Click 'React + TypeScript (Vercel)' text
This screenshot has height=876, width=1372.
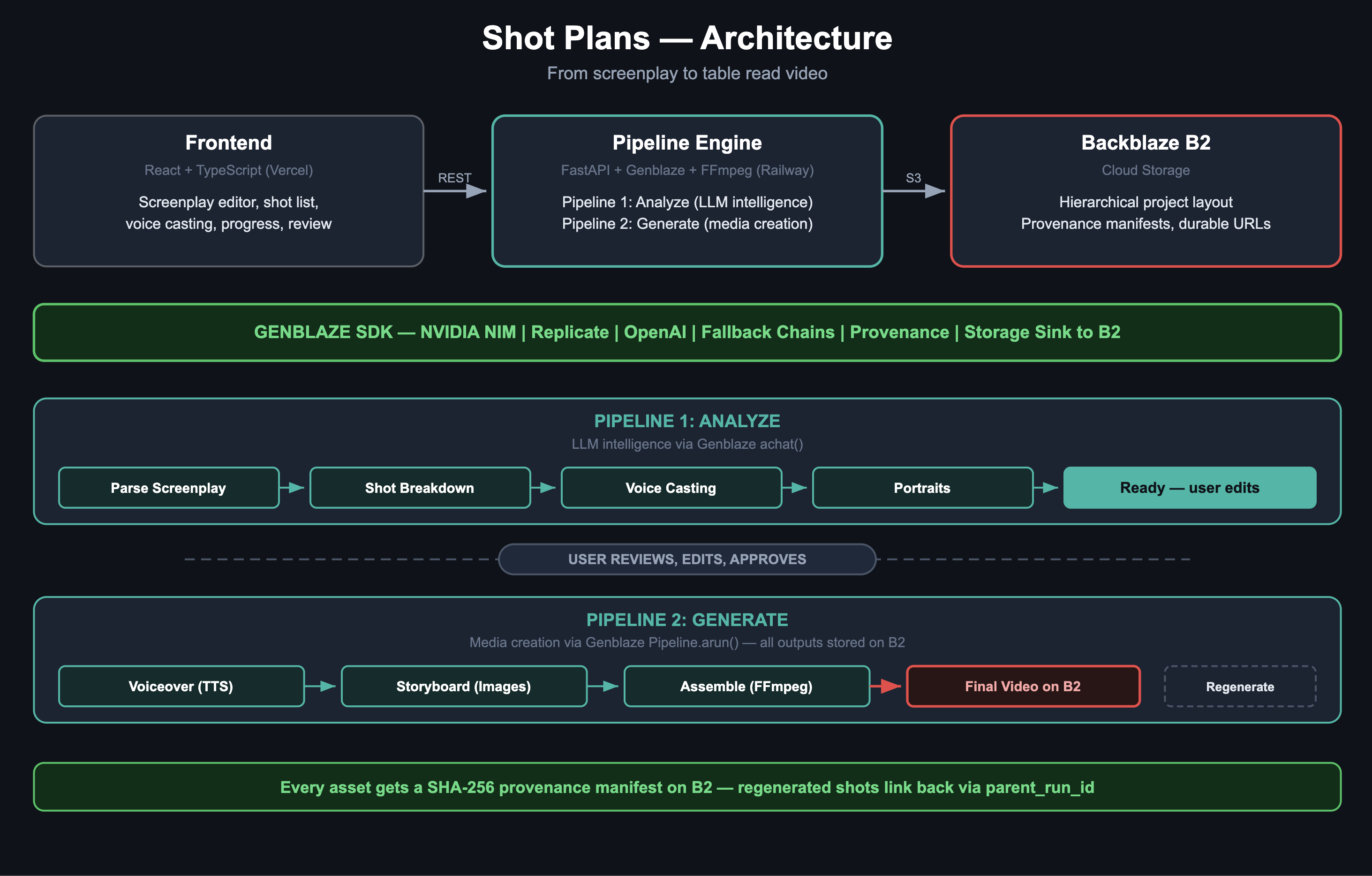(228, 170)
